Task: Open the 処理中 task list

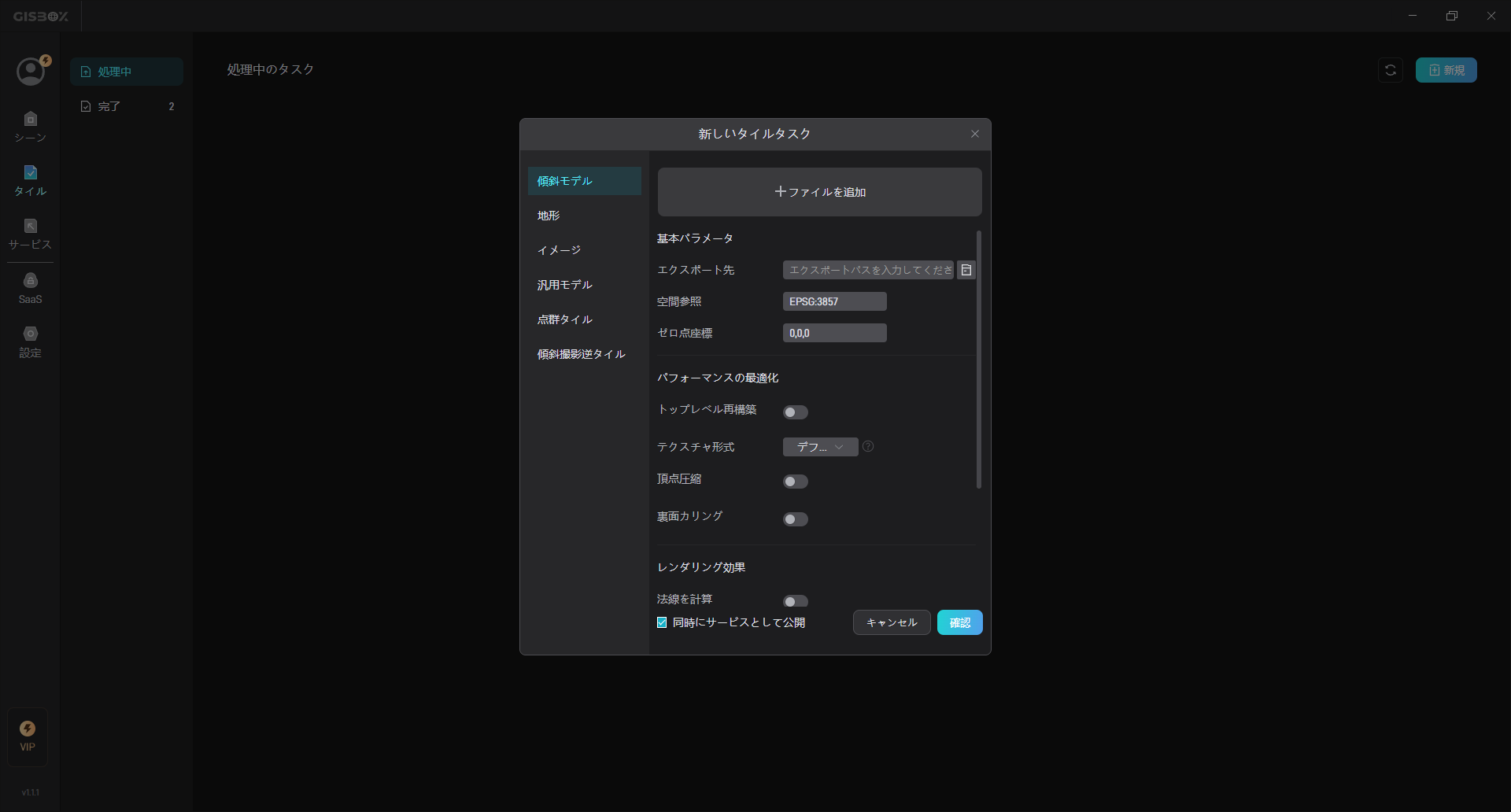Action: pos(127,72)
